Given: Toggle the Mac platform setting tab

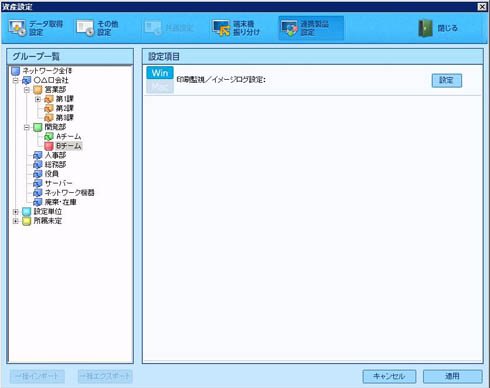Looking at the screenshot, I should click(160, 86).
